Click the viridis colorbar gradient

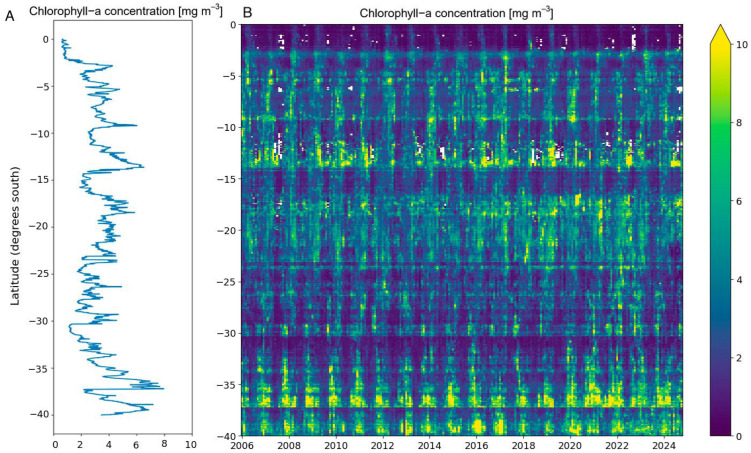pos(720,239)
